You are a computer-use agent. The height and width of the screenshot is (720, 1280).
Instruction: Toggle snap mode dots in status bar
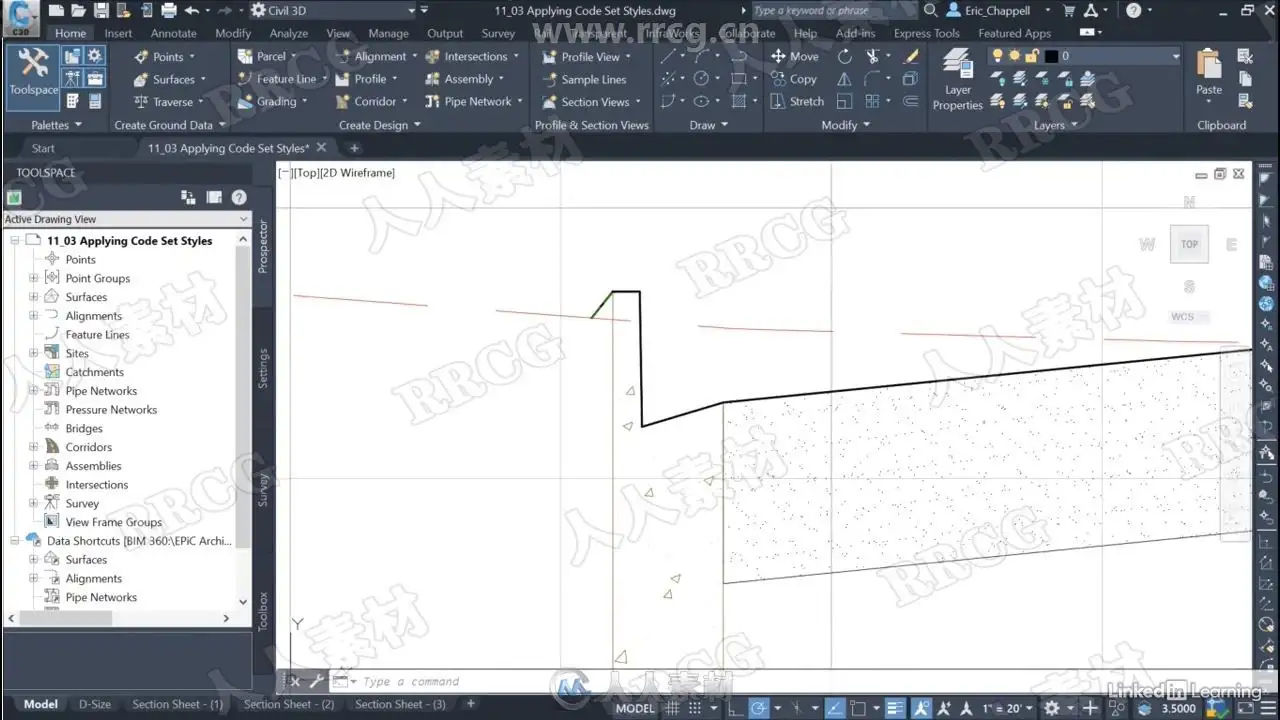(695, 708)
